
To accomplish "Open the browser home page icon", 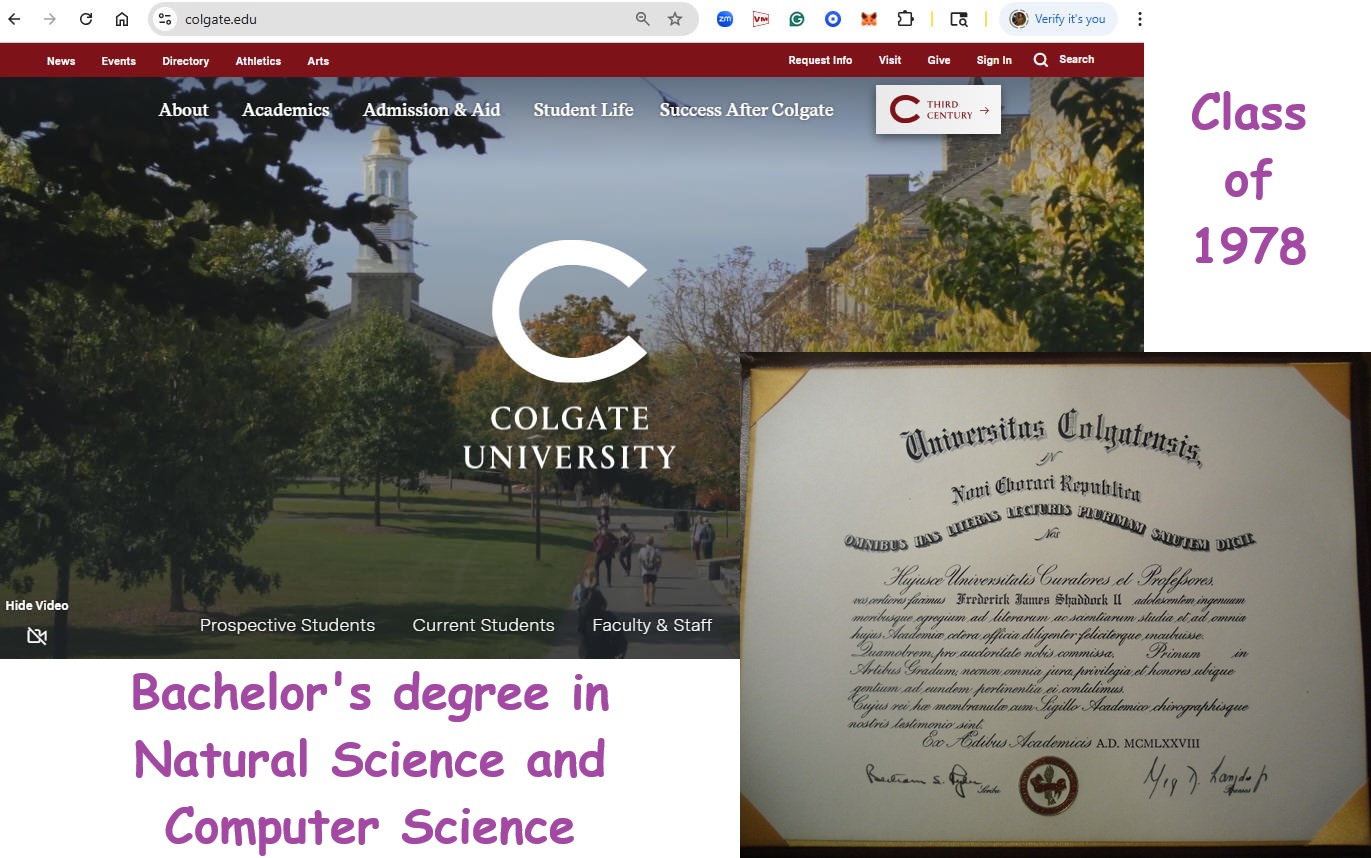I will click(122, 19).
